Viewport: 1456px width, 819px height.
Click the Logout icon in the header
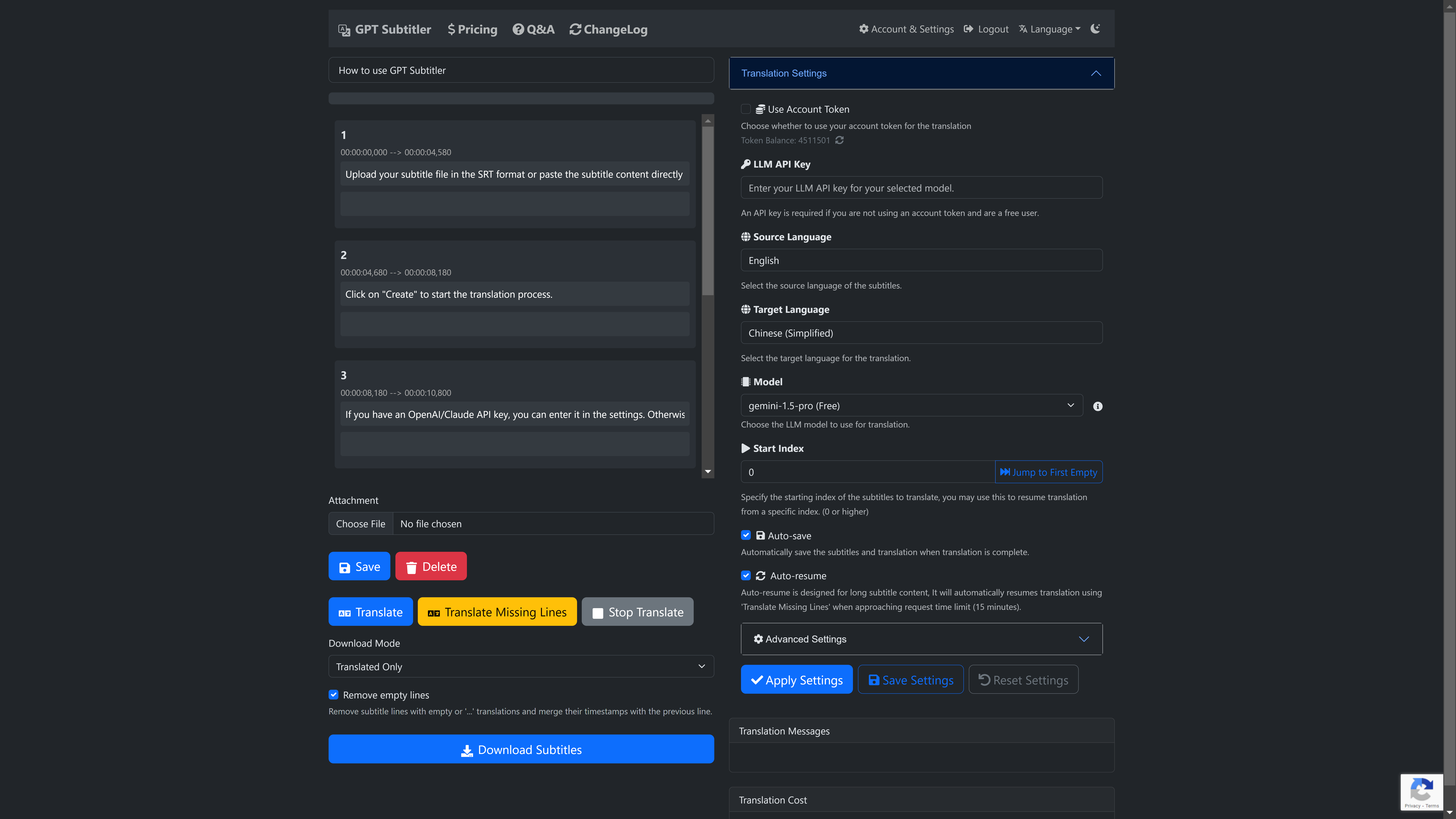point(968,29)
